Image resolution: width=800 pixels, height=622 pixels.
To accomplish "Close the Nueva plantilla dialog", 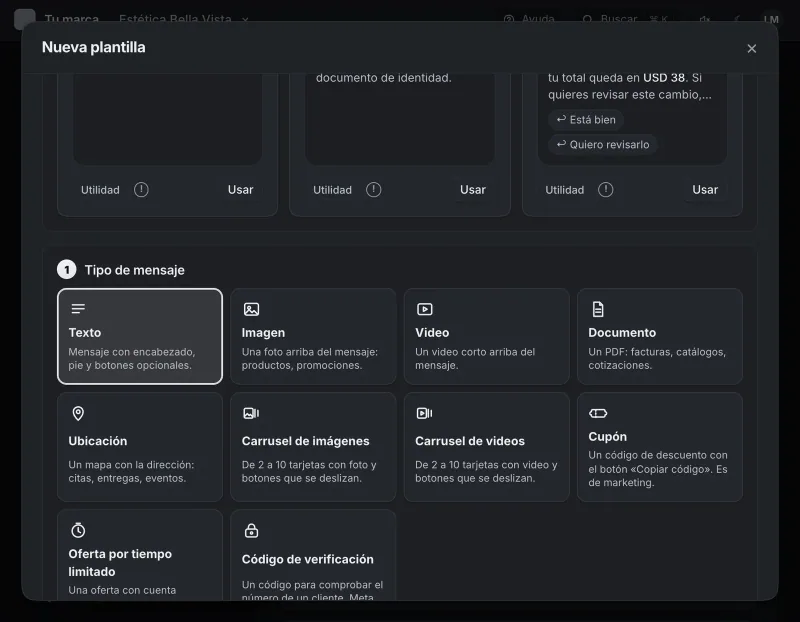I will [751, 48].
